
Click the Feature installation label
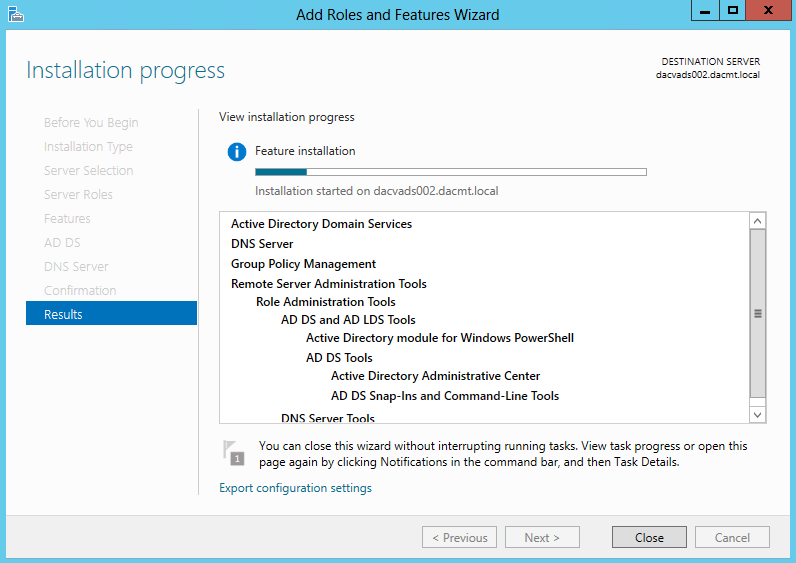tap(305, 151)
